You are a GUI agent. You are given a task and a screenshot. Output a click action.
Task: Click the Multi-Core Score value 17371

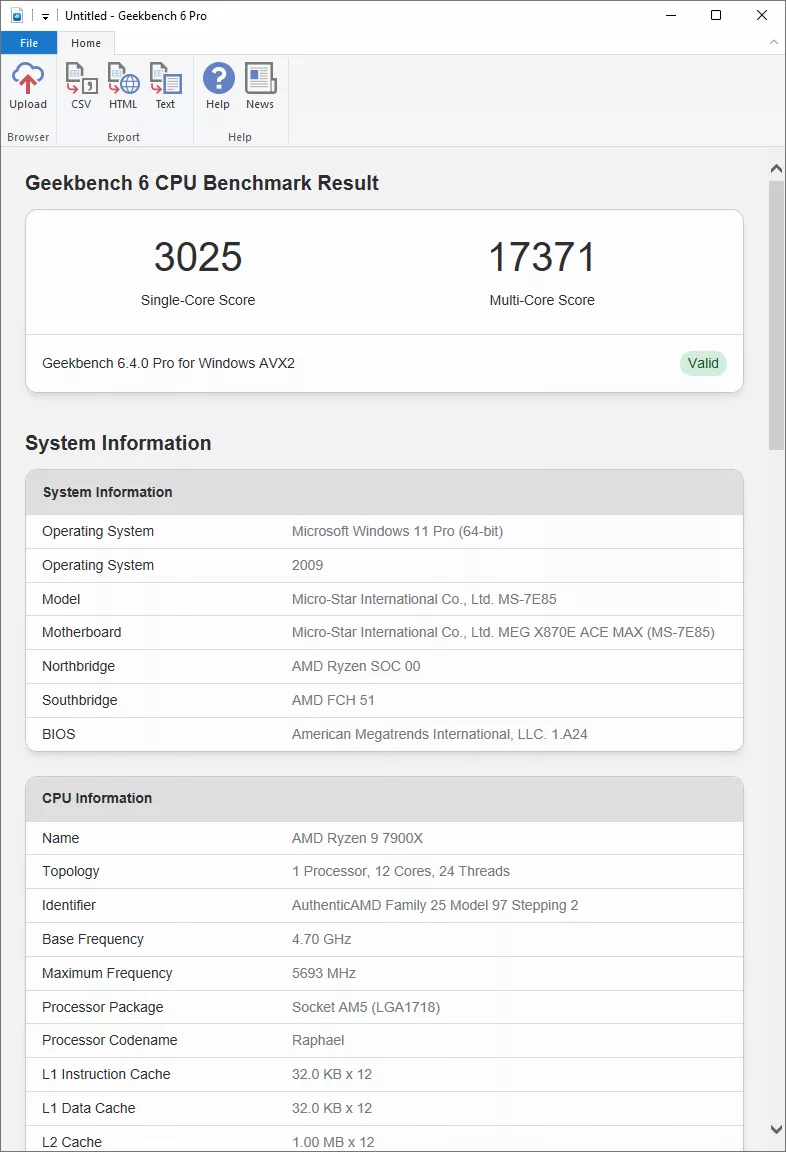[x=542, y=258]
